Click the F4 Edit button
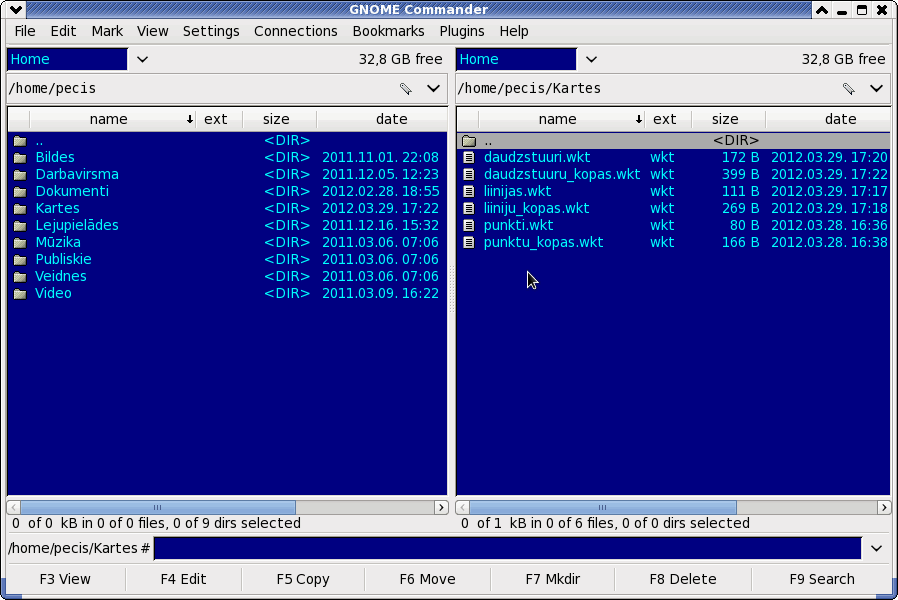 (183, 579)
